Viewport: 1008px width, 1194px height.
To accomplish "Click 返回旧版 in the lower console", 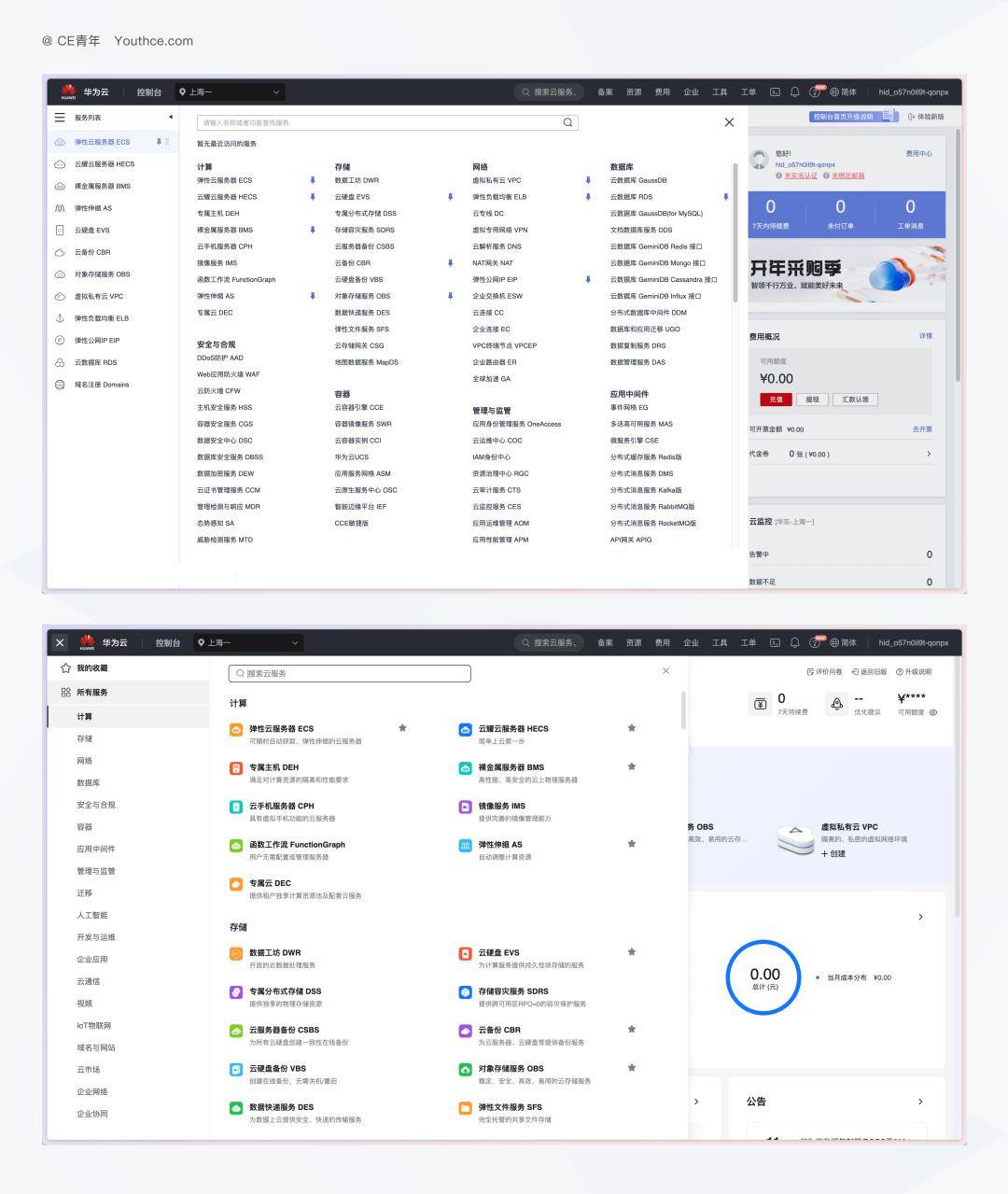I will point(868,672).
